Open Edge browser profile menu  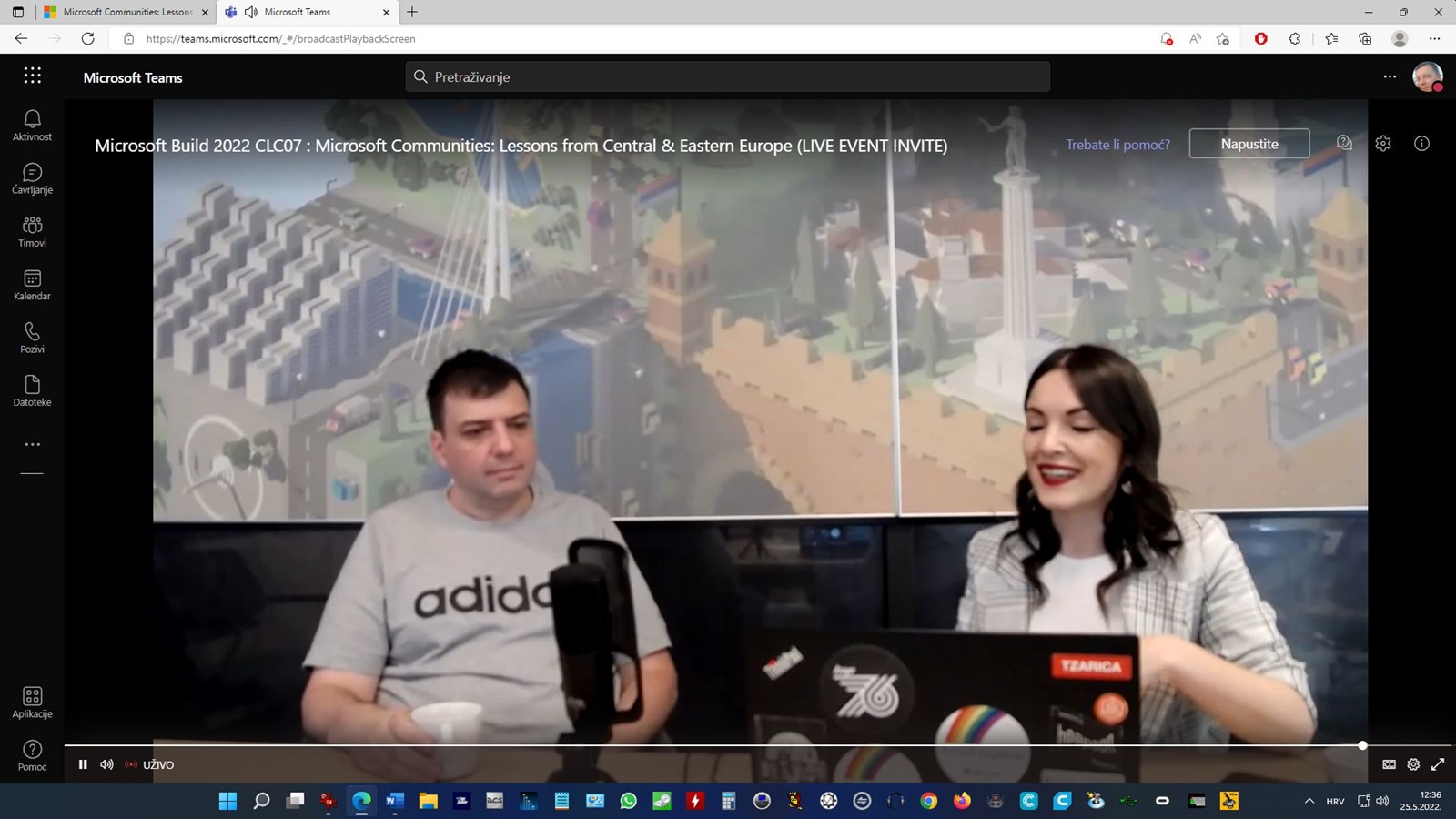click(1400, 38)
